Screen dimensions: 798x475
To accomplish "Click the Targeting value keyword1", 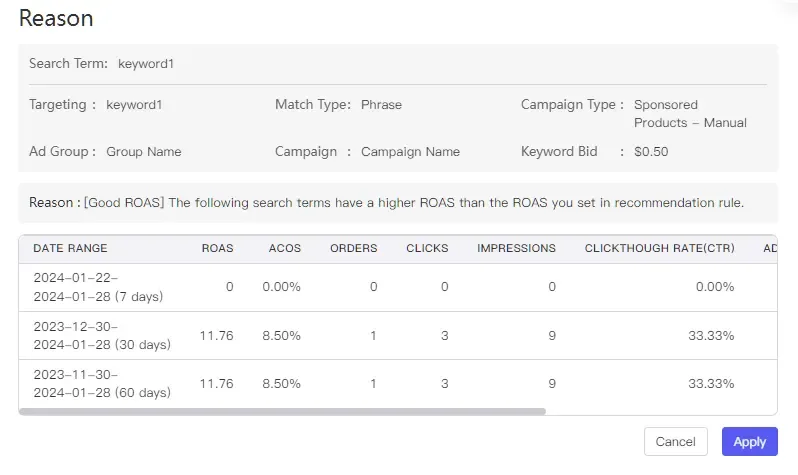I will [x=134, y=105].
